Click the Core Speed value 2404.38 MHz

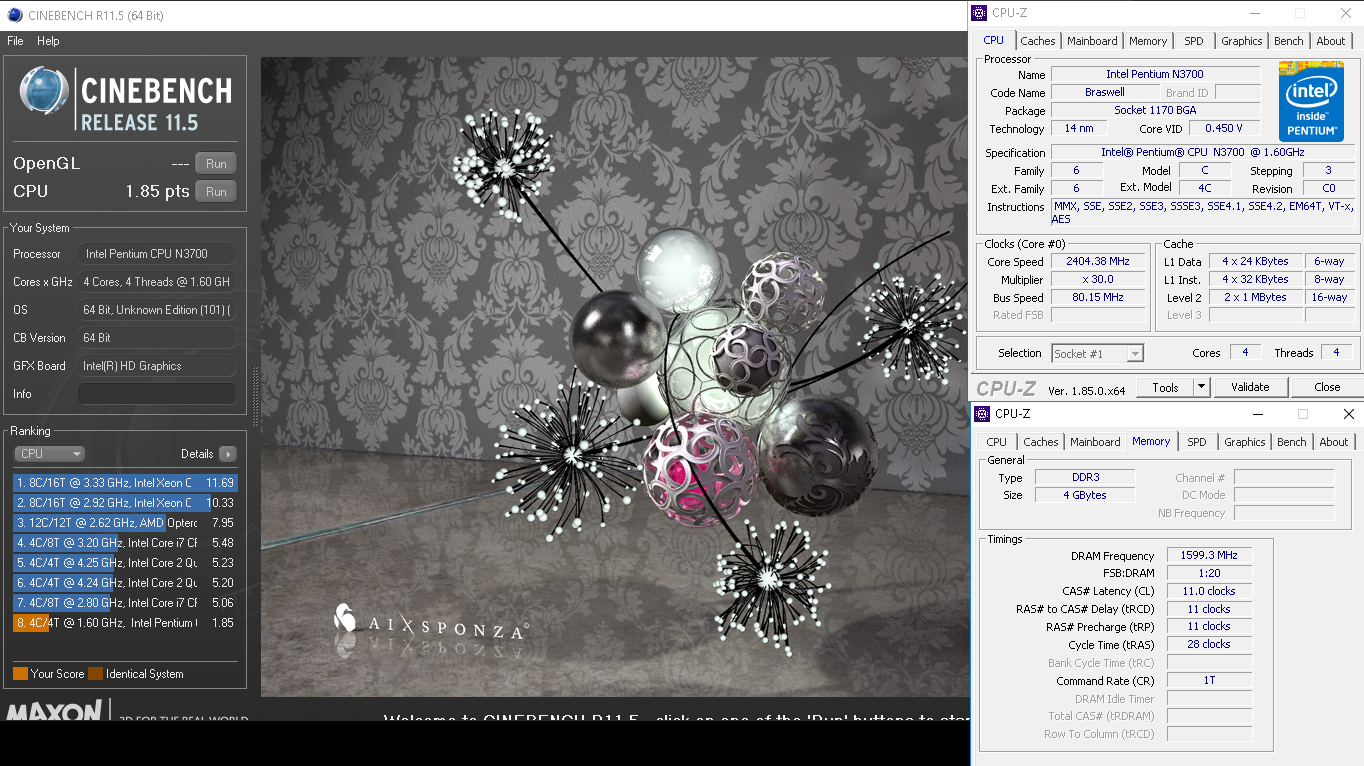1098,262
